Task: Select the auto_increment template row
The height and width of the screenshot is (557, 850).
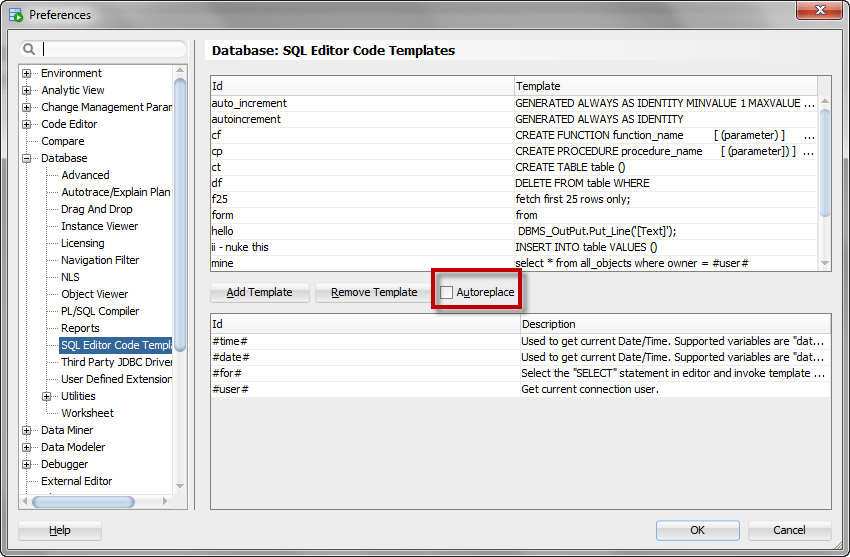Action: click(514, 103)
